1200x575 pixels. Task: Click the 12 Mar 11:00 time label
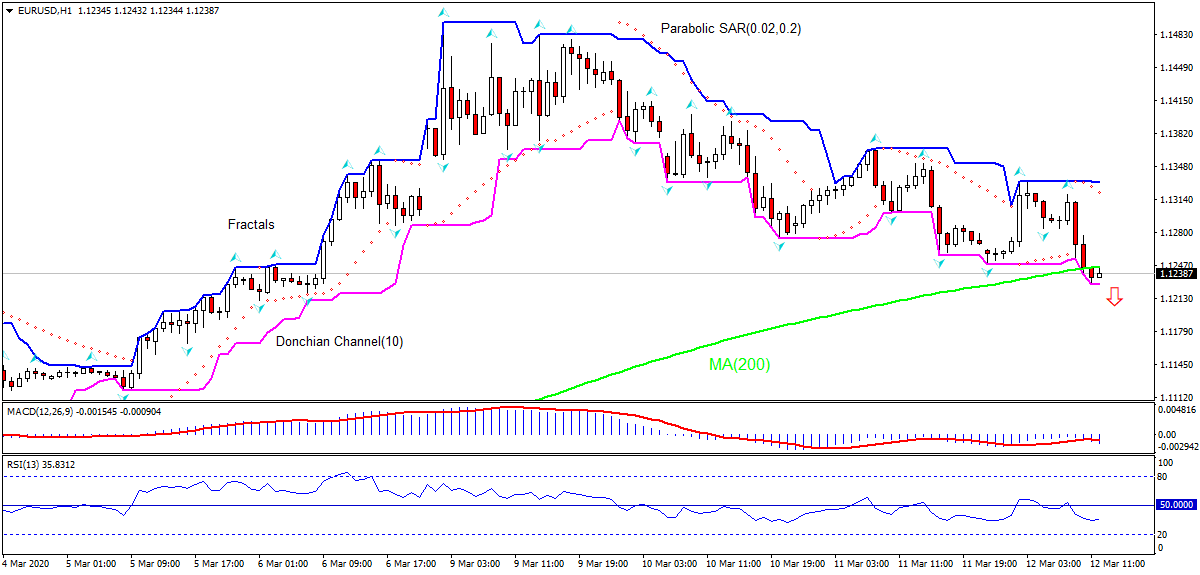tap(1118, 564)
